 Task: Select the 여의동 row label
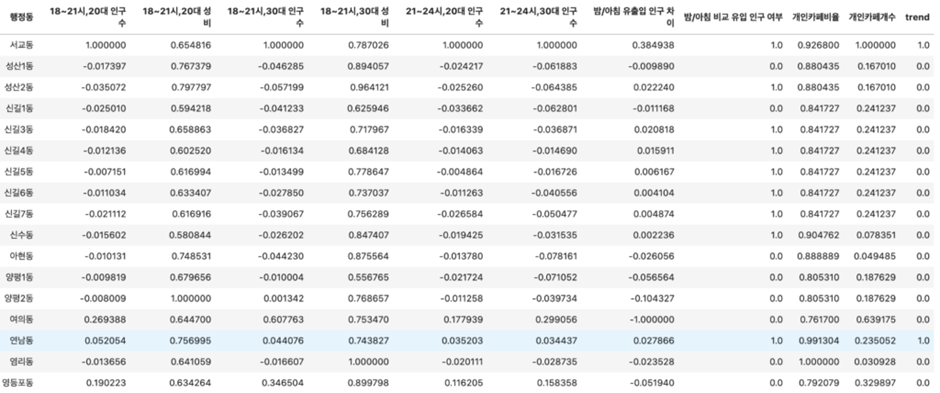[22, 319]
